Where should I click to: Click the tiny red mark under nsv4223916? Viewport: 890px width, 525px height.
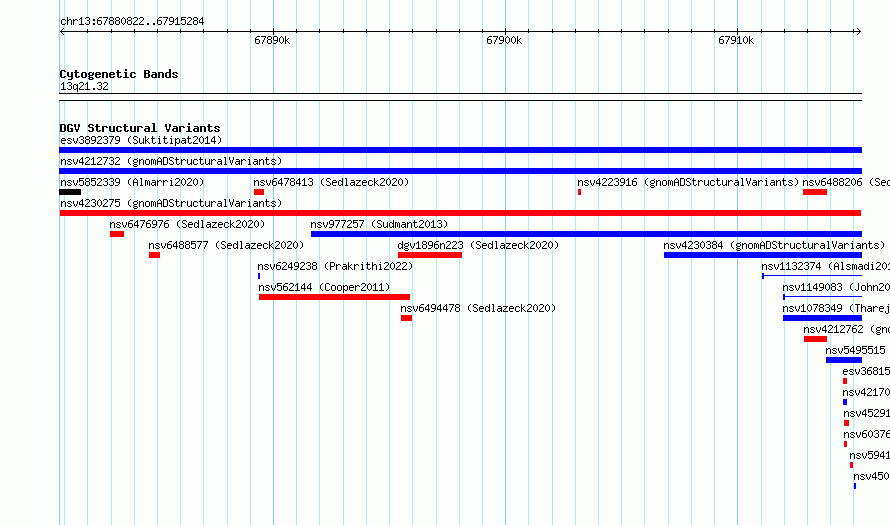point(580,192)
